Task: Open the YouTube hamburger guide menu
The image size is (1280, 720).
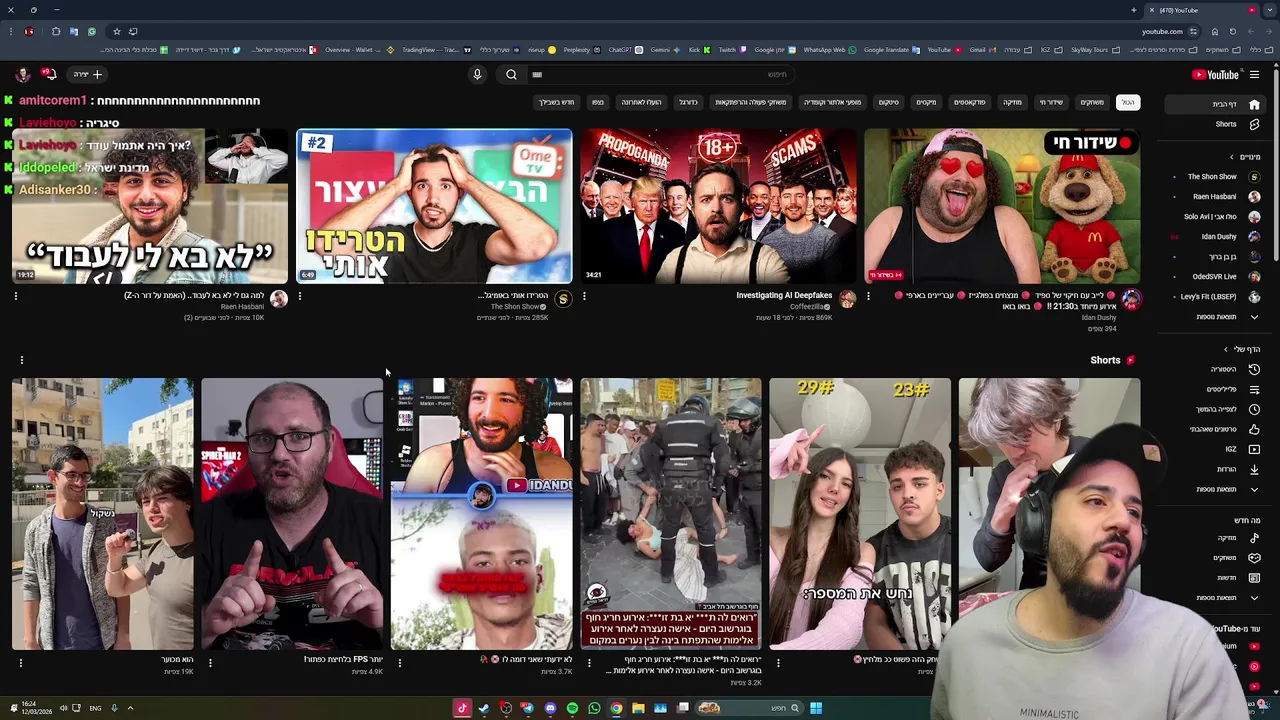Action: [x=1254, y=74]
